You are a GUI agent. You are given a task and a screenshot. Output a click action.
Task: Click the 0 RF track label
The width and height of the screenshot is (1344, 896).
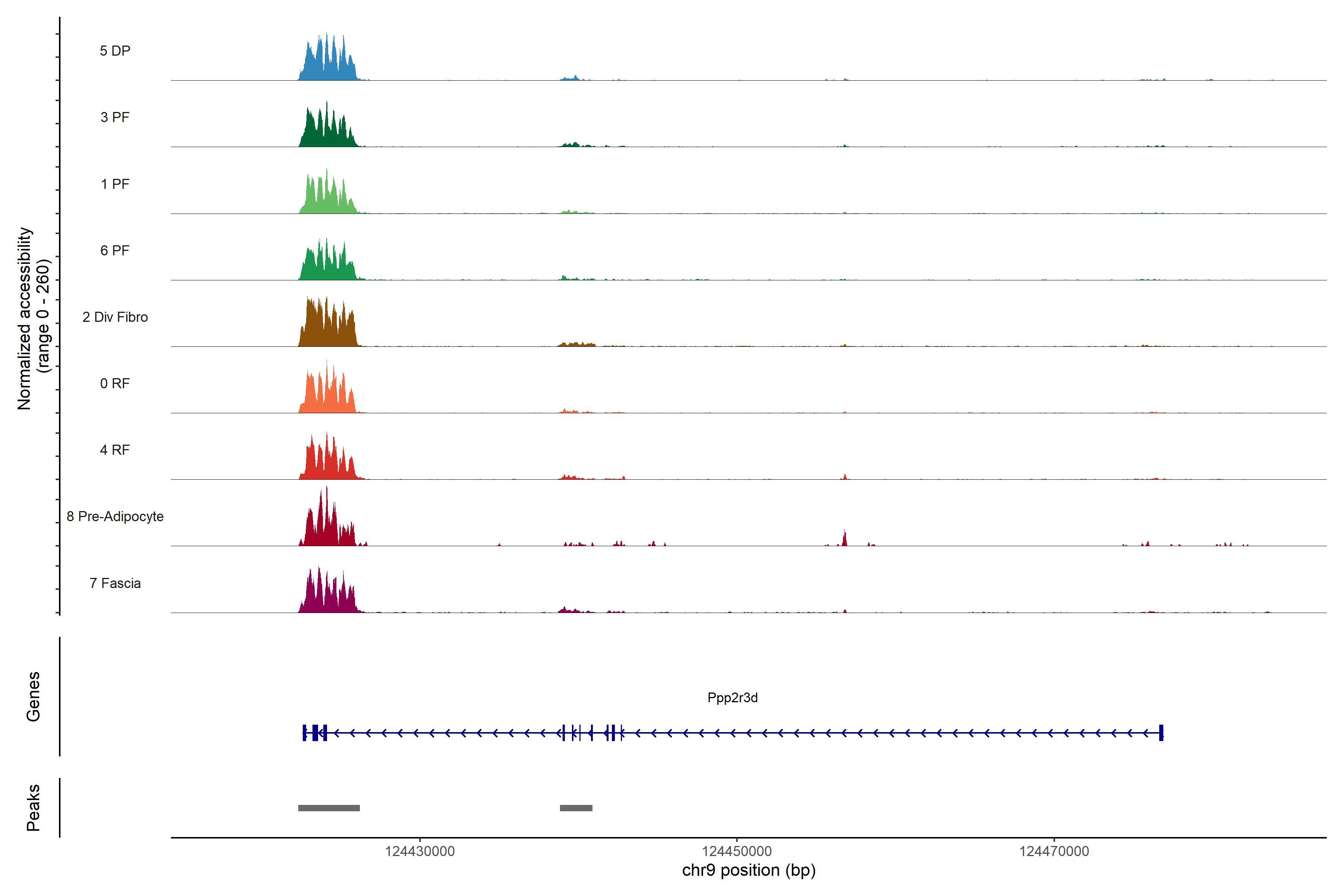pos(115,383)
